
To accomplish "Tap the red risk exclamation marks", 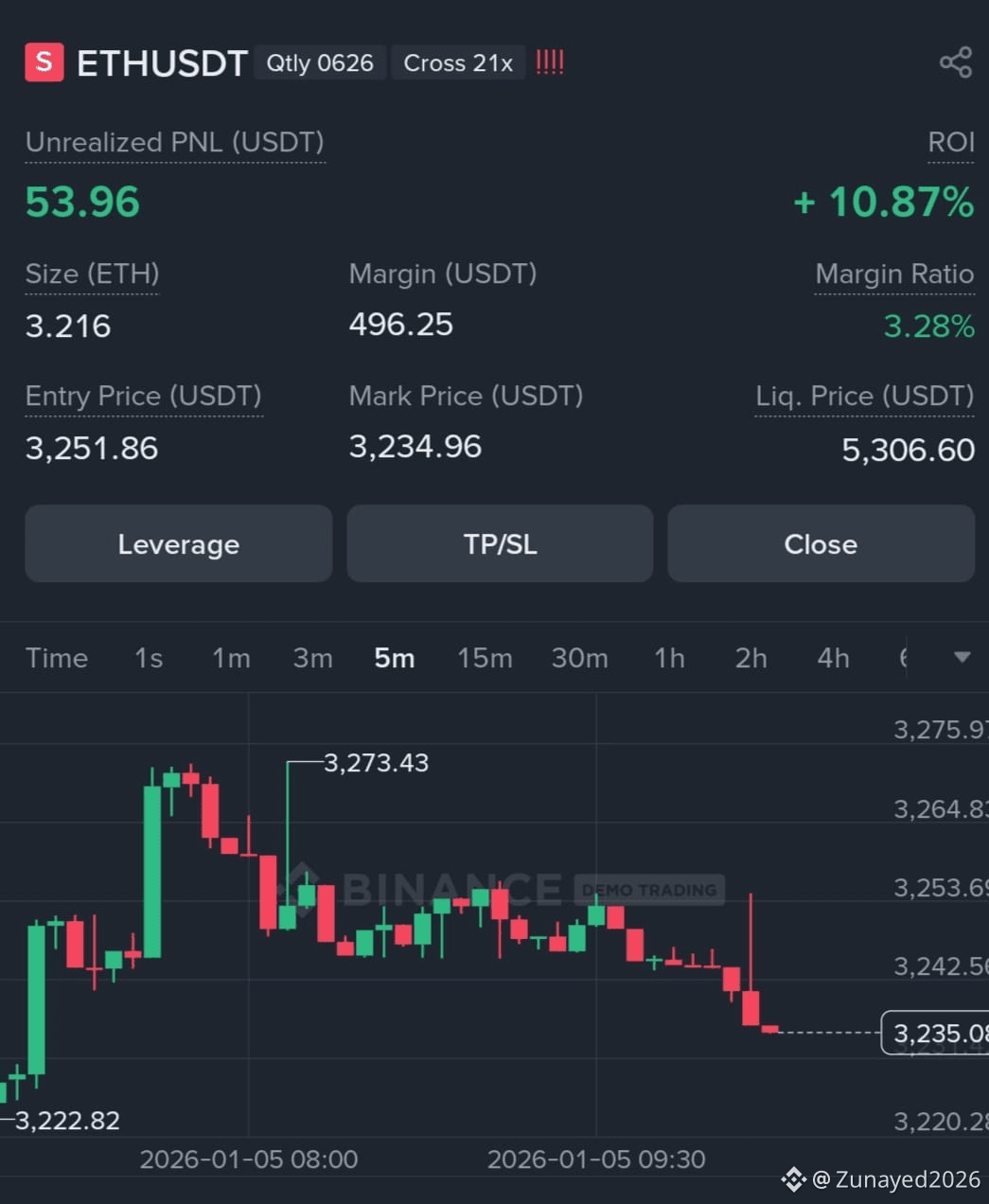I will tap(549, 62).
